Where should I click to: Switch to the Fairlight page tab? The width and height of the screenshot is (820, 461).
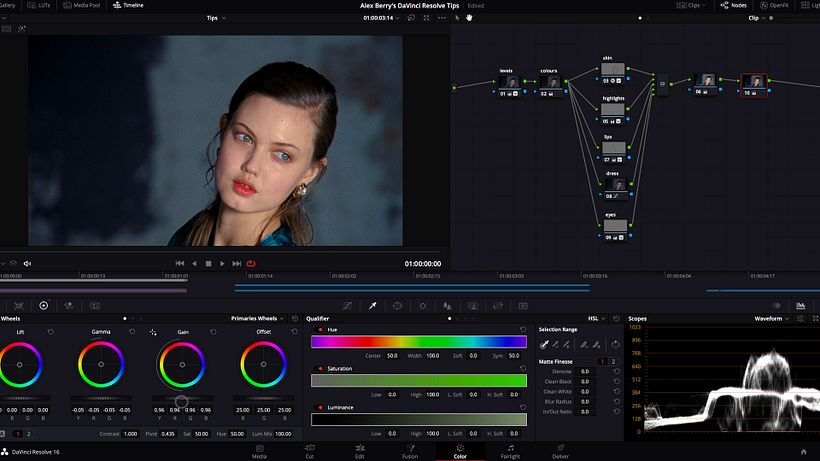point(510,450)
